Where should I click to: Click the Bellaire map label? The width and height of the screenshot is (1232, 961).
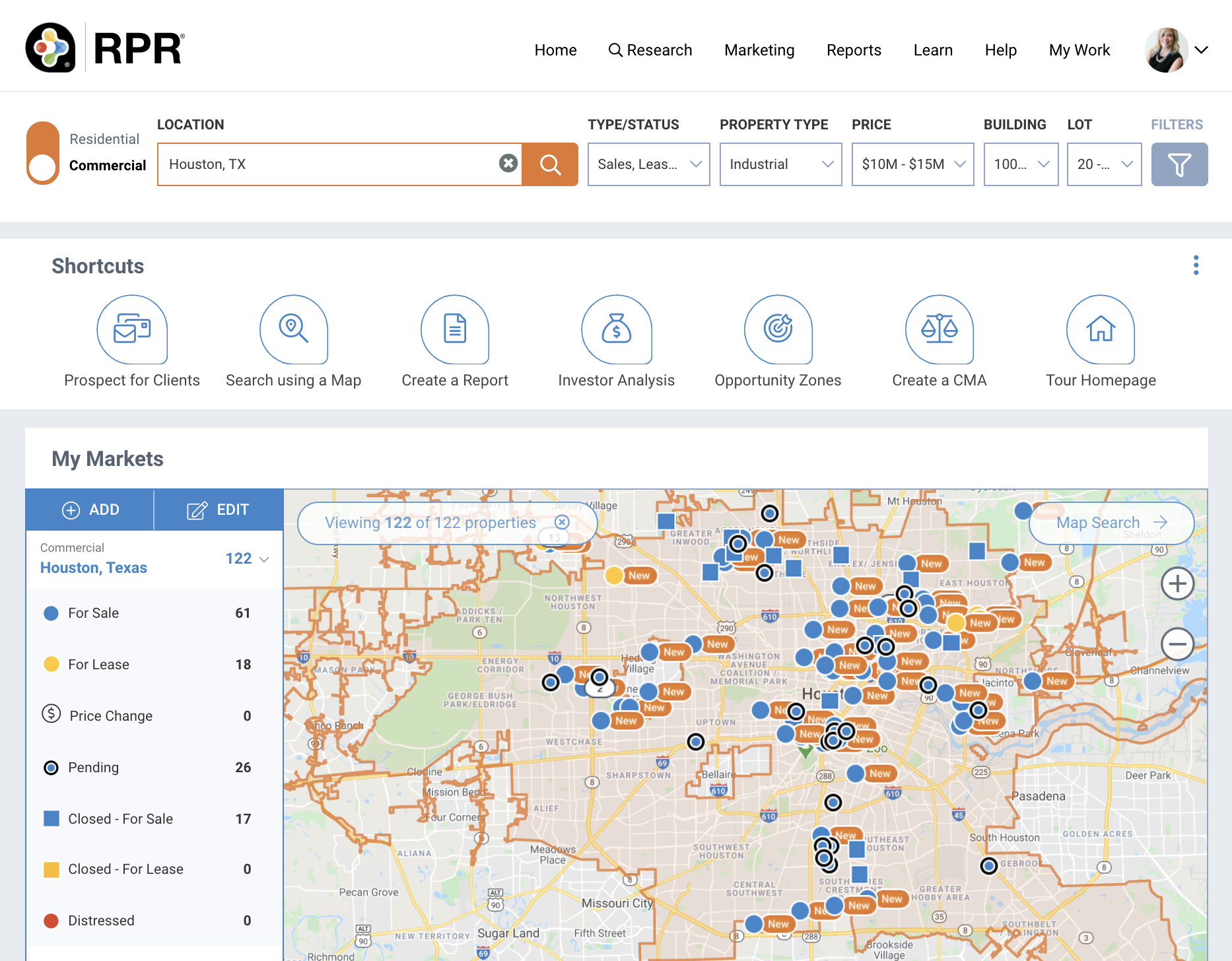(x=718, y=774)
